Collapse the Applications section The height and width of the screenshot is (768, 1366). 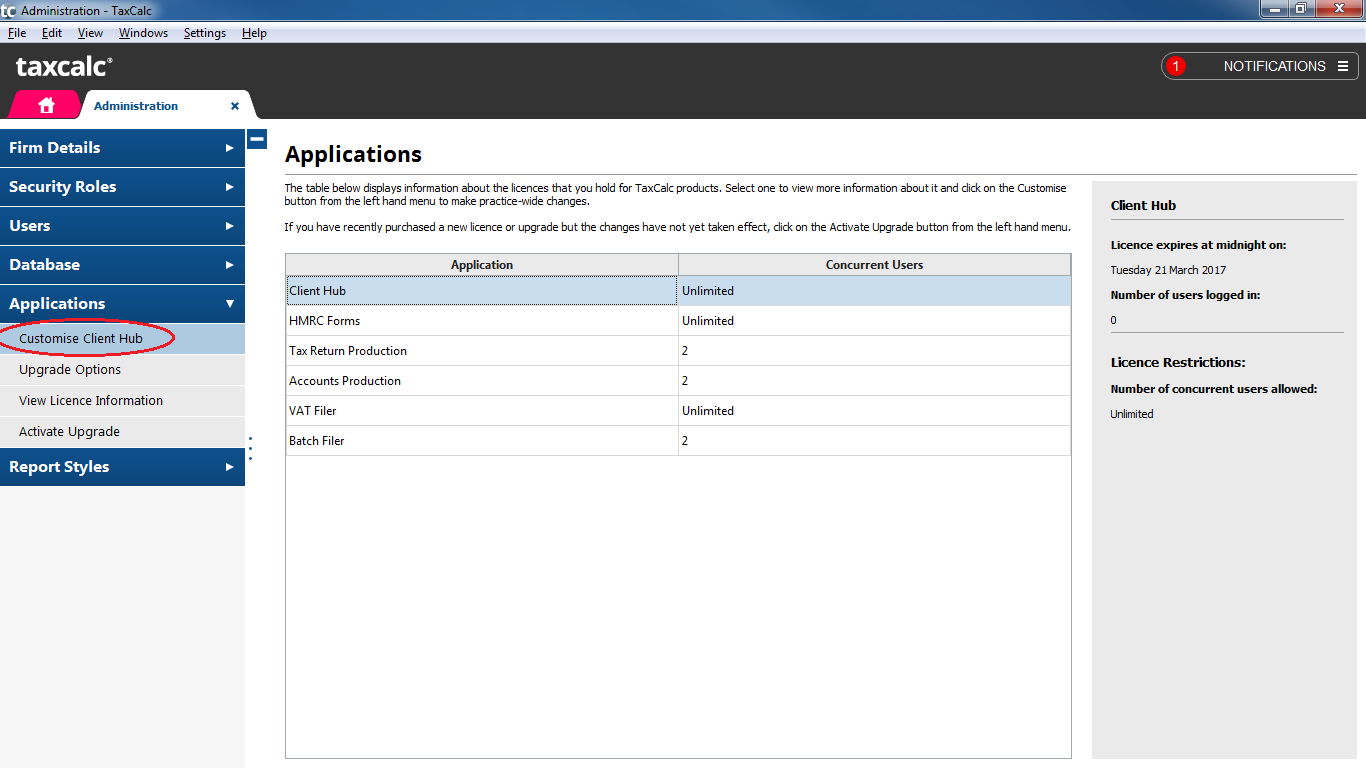tap(122, 304)
